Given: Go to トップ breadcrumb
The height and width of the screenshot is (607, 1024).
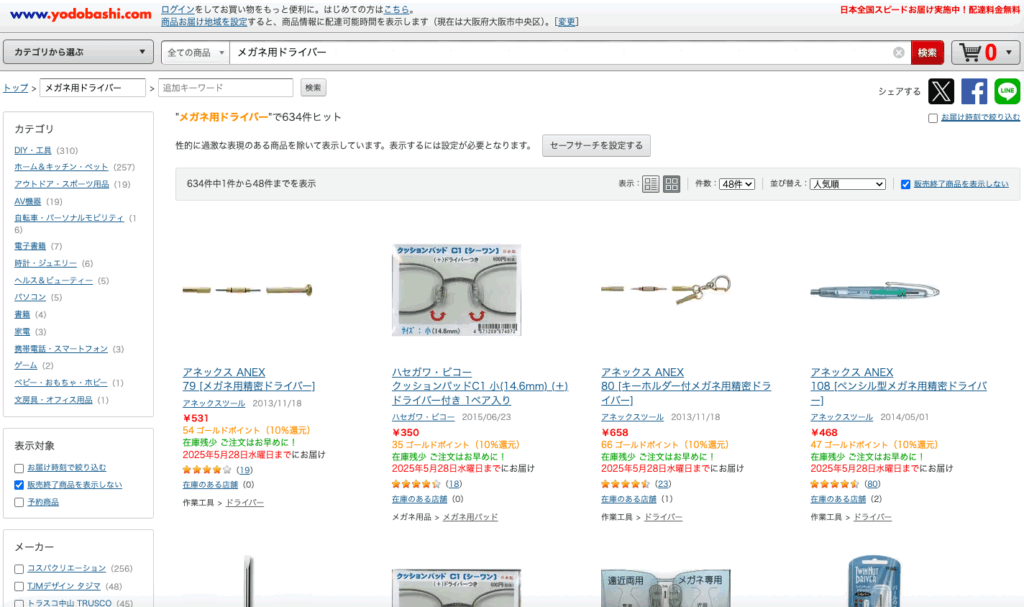Looking at the screenshot, I should [16, 88].
